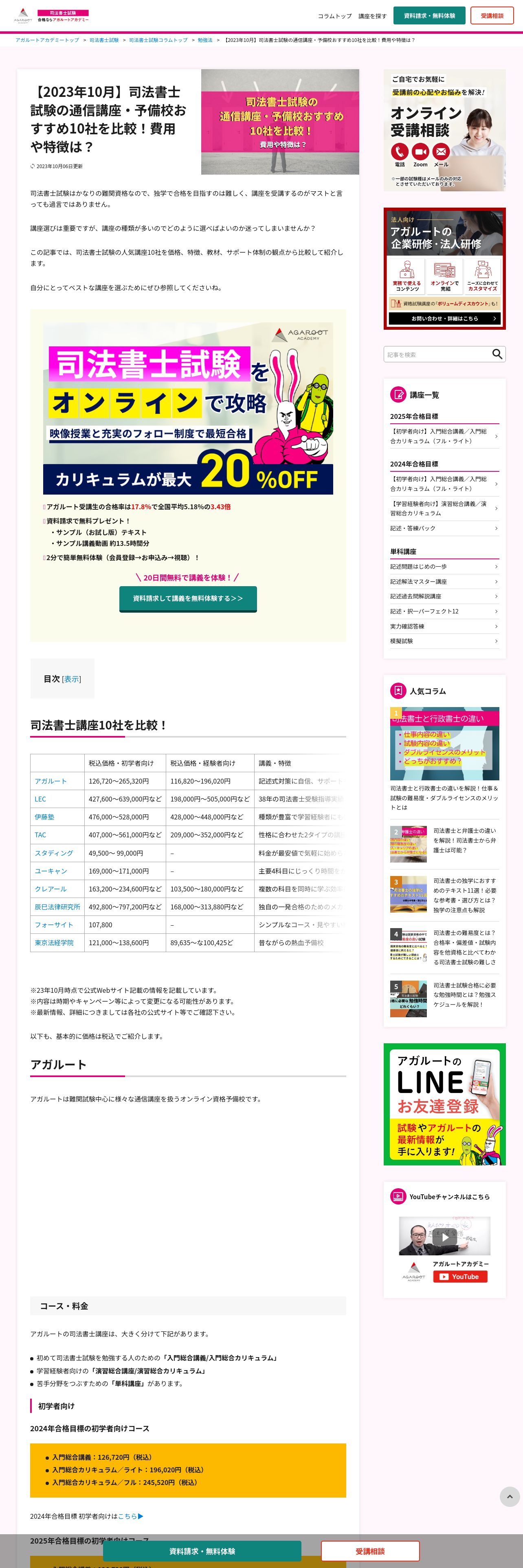Screen dimensions: 523x1568
Task: Open rank 1 column 司法書士と行政書士の違い thumbnail
Action: coord(444,743)
